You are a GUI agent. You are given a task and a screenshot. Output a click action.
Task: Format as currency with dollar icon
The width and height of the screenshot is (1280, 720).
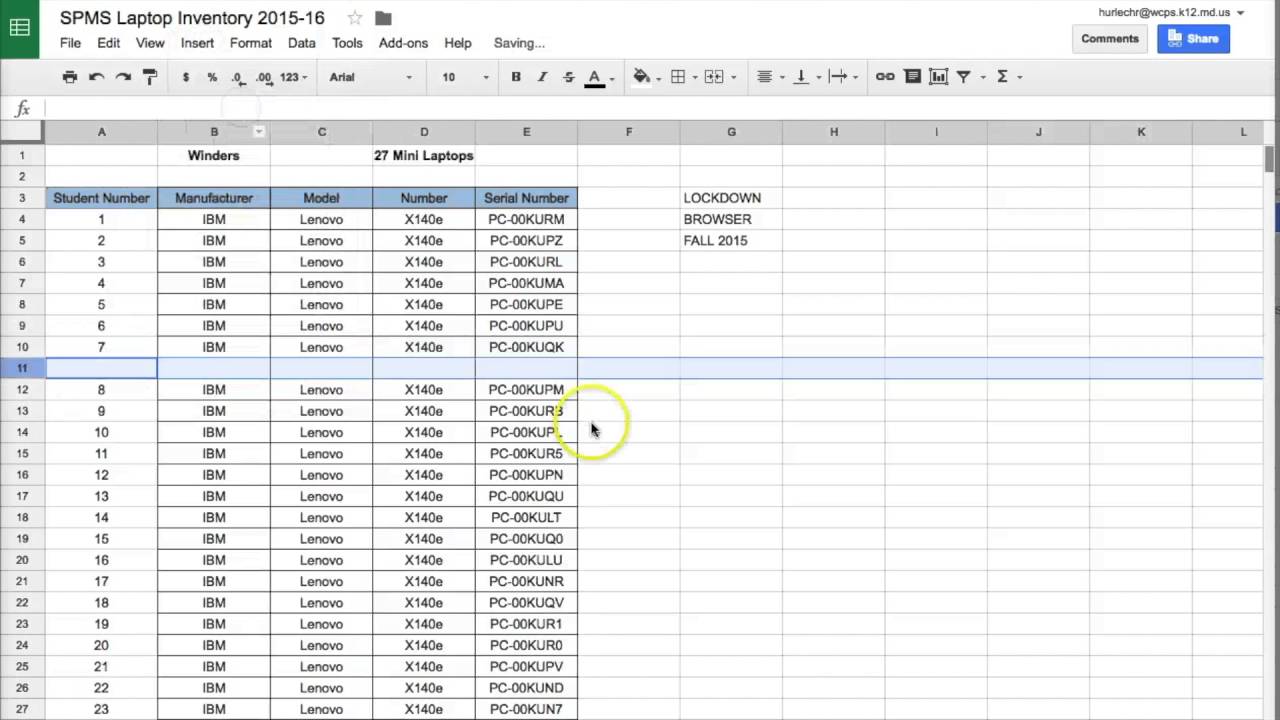(185, 77)
